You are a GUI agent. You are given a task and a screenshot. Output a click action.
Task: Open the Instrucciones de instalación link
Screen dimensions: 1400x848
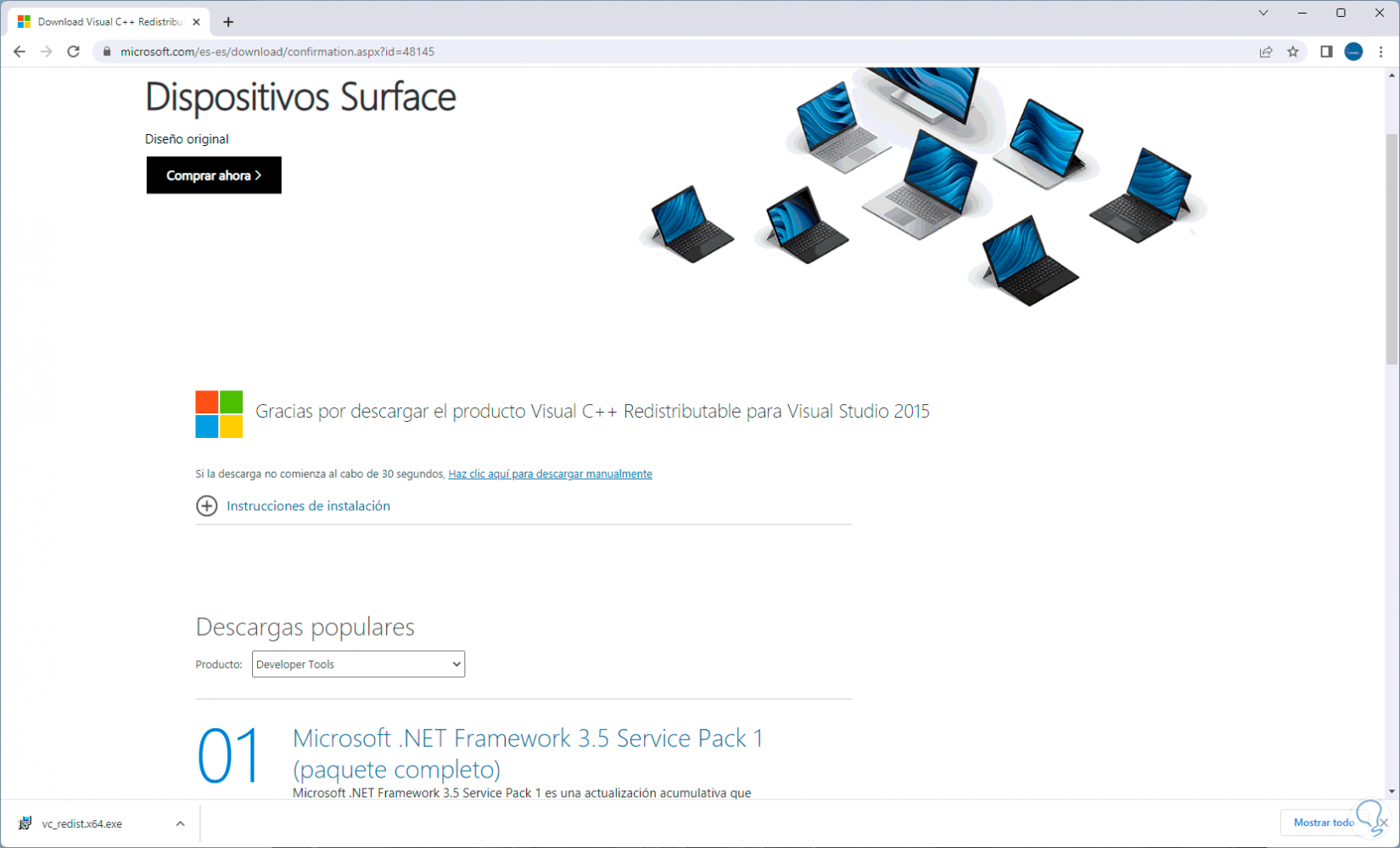pos(308,506)
